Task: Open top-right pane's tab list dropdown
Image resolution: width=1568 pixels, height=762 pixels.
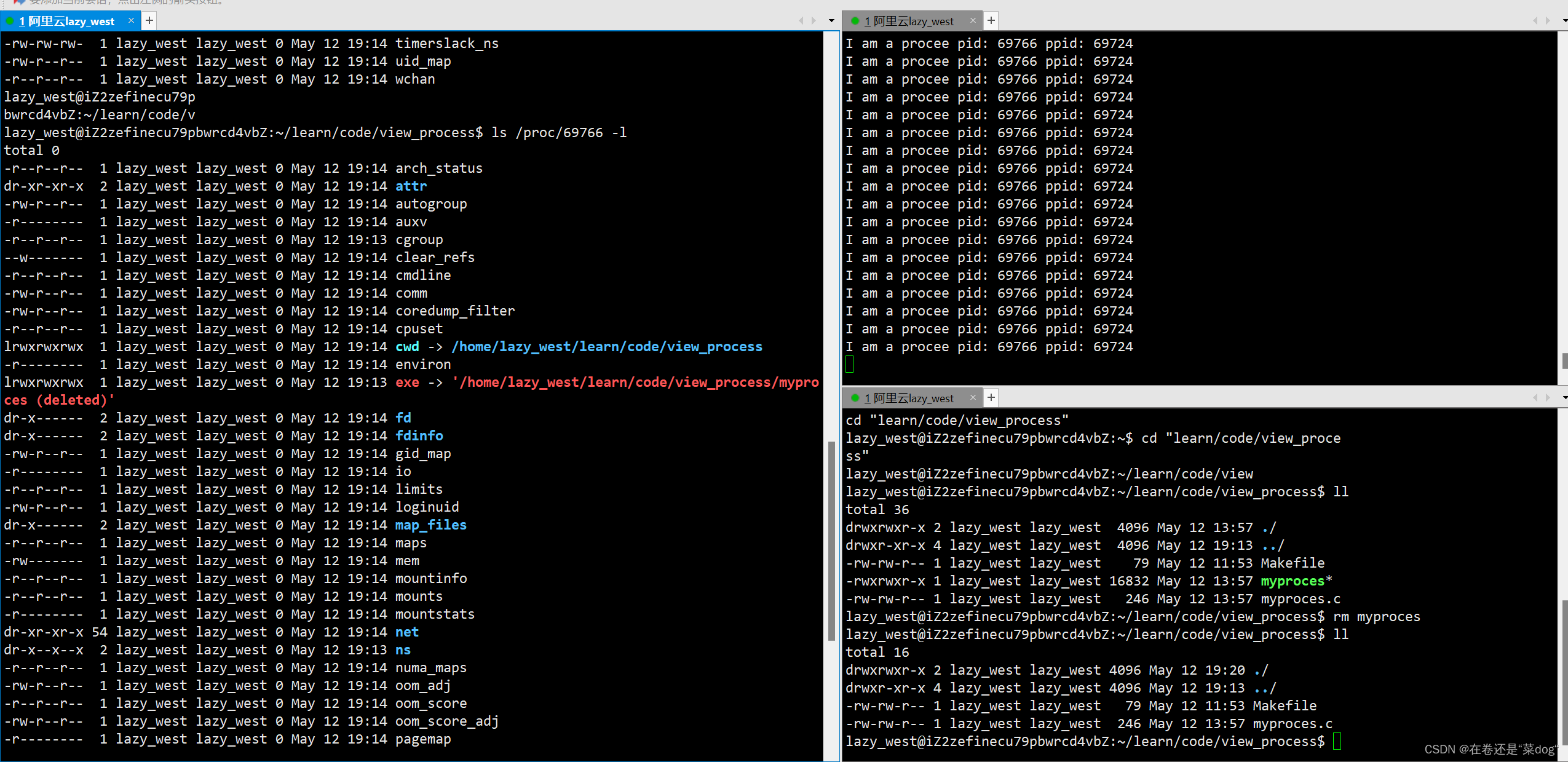Action: click(x=1565, y=21)
